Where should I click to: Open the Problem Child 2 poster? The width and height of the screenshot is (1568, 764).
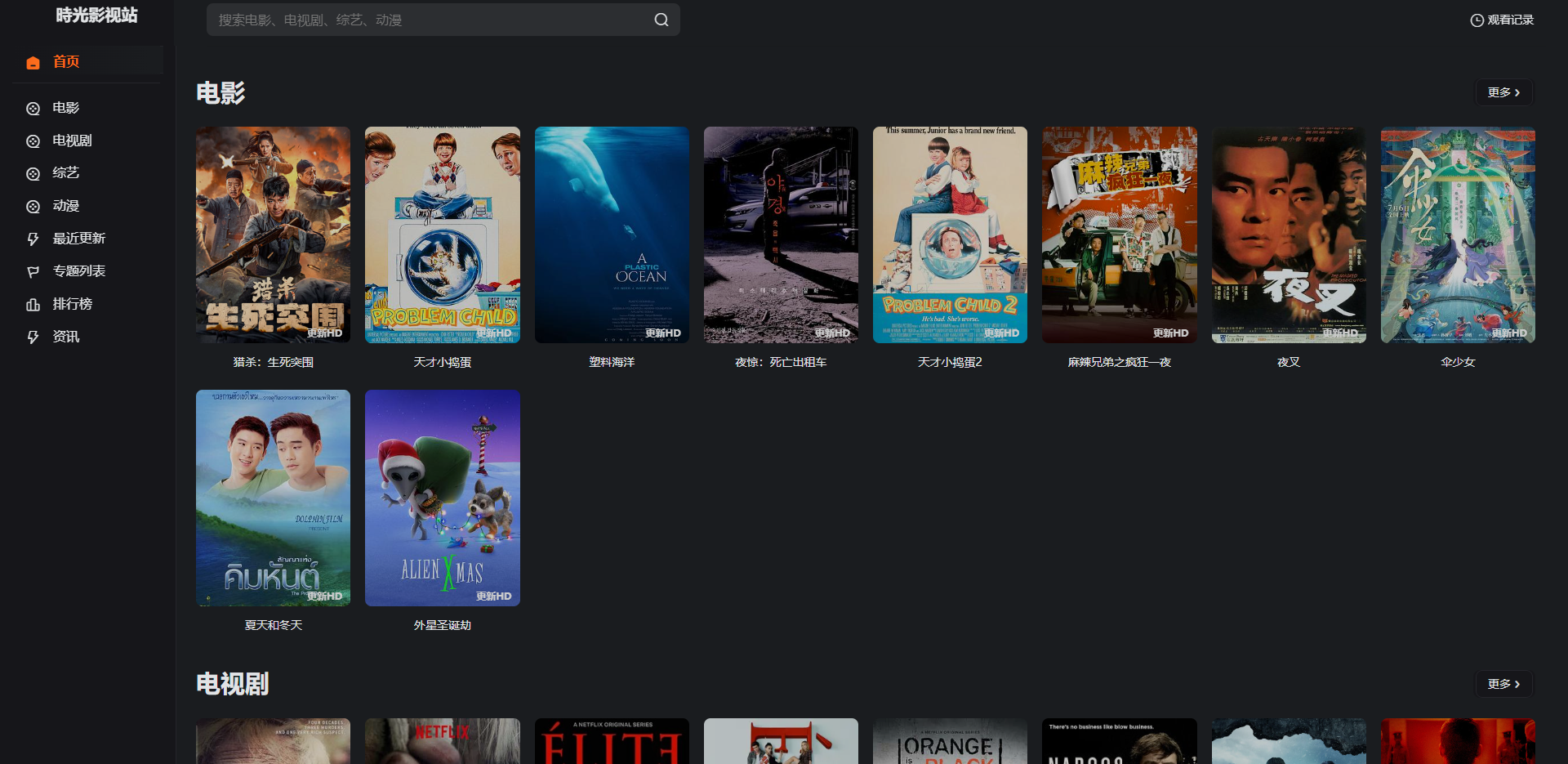(950, 235)
